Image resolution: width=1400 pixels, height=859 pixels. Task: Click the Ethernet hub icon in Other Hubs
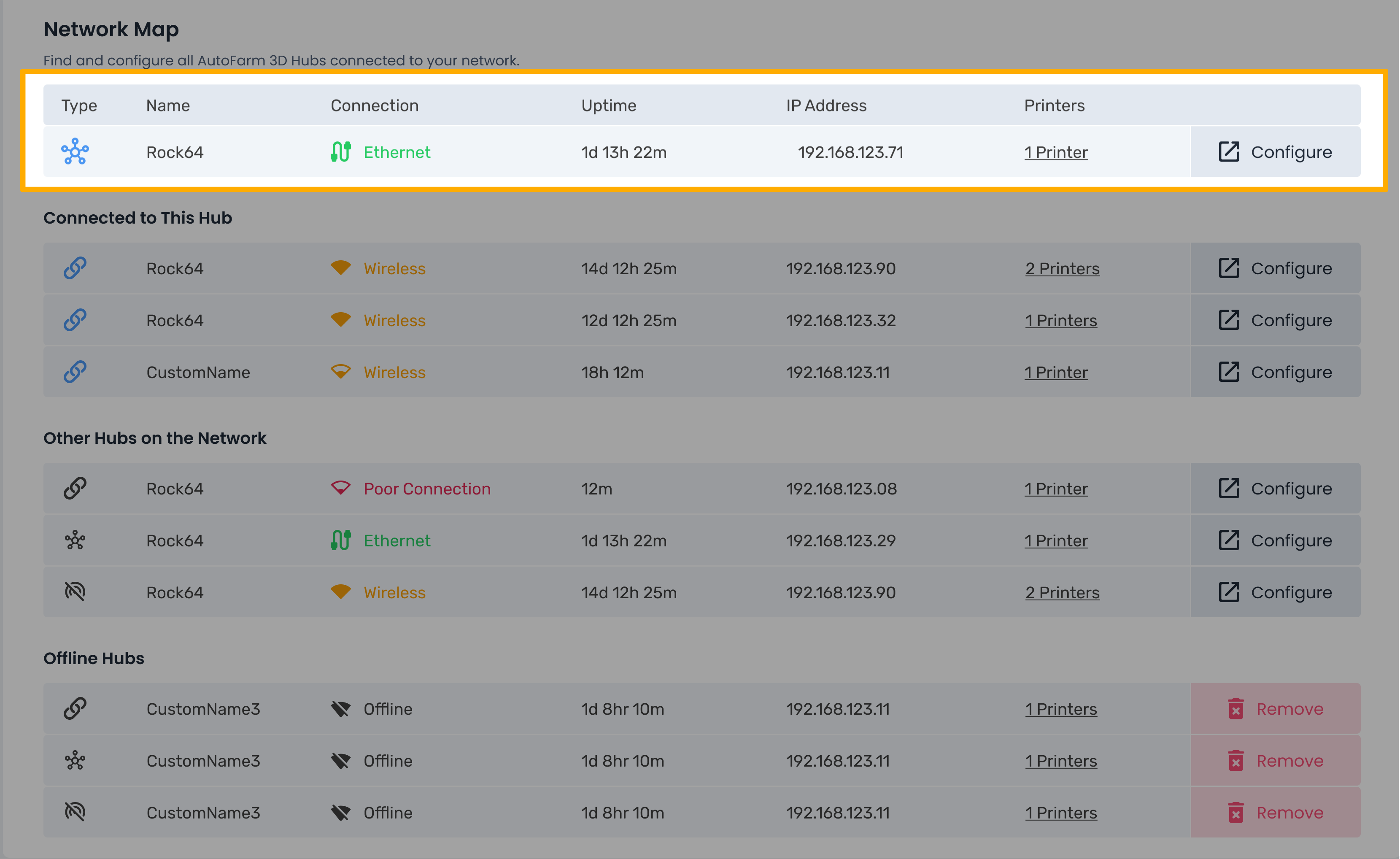75,540
